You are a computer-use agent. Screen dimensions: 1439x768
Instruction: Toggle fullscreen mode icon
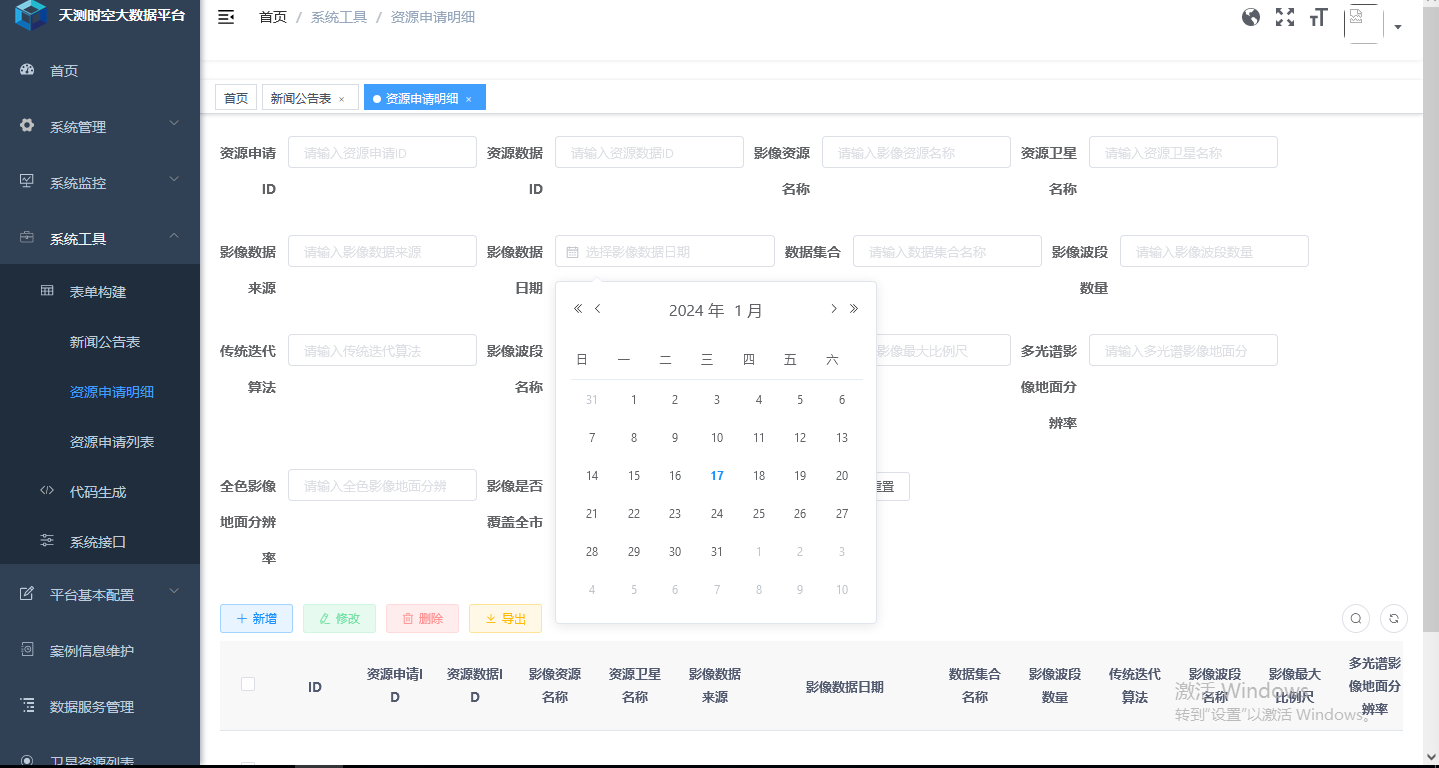pos(1284,17)
